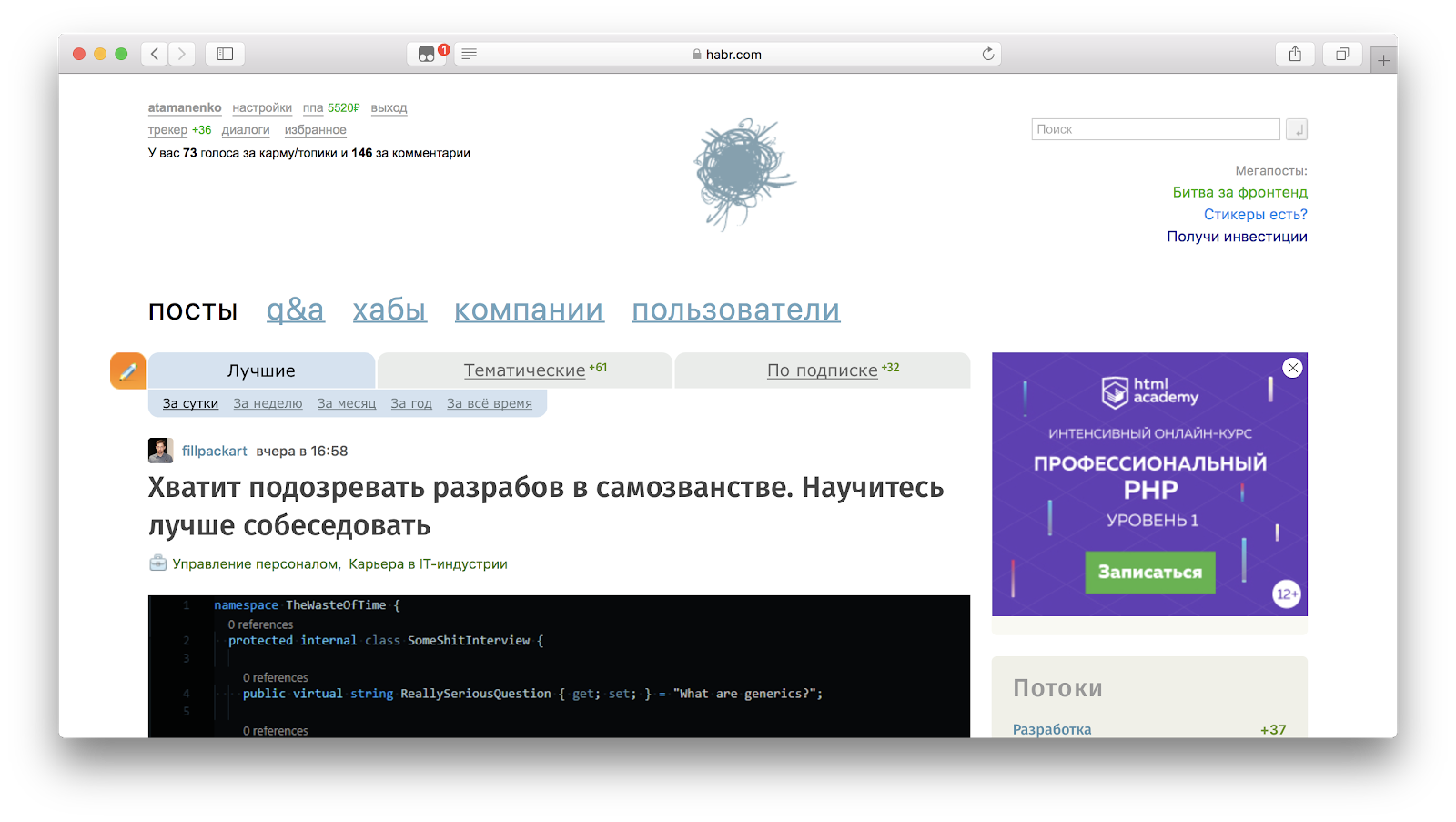The image size is (1456, 822).
Task: Click the html academy logo in ad
Action: pos(1150,391)
